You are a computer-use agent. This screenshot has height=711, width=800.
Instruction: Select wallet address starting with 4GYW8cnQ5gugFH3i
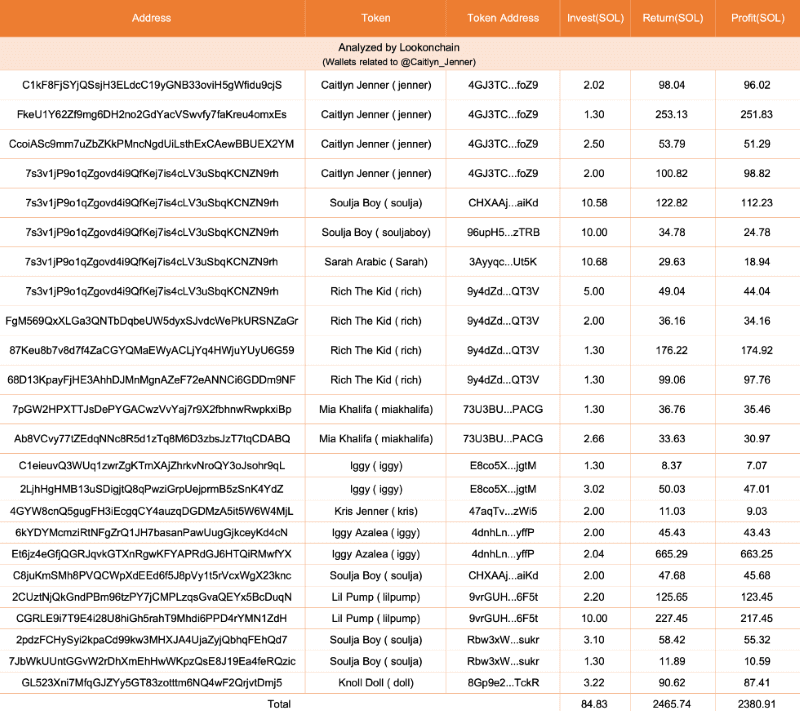pos(152,512)
